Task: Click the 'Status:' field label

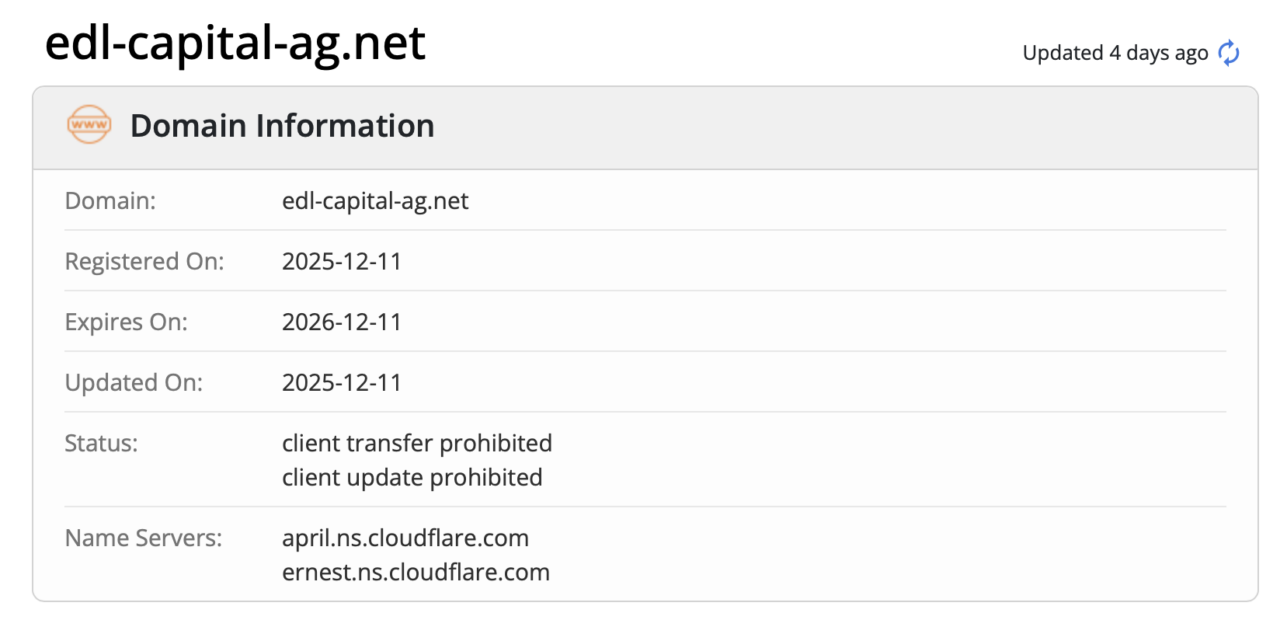Action: click(101, 442)
